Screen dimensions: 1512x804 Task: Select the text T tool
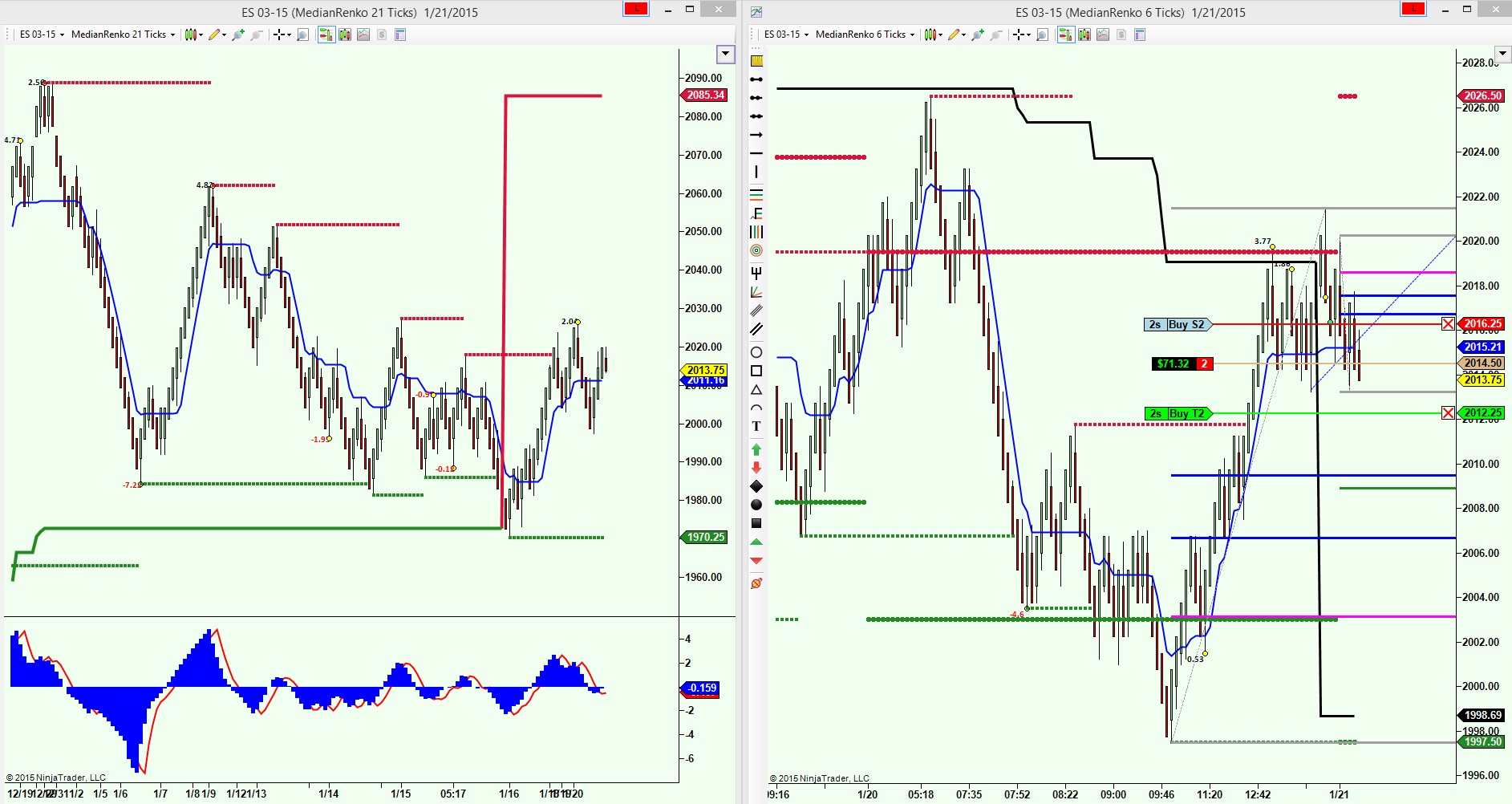[x=756, y=426]
